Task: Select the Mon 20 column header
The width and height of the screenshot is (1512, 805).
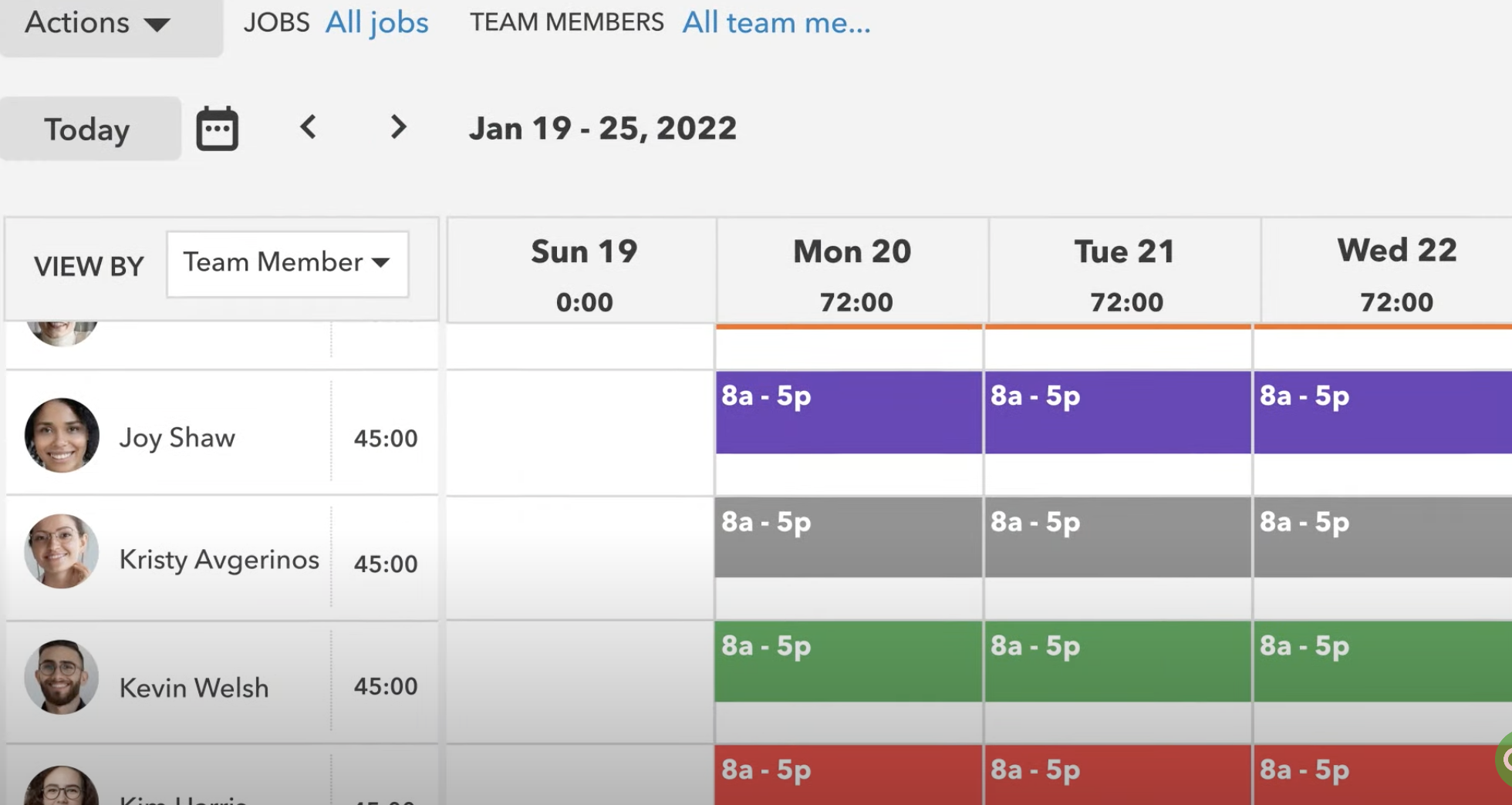Action: click(851, 251)
